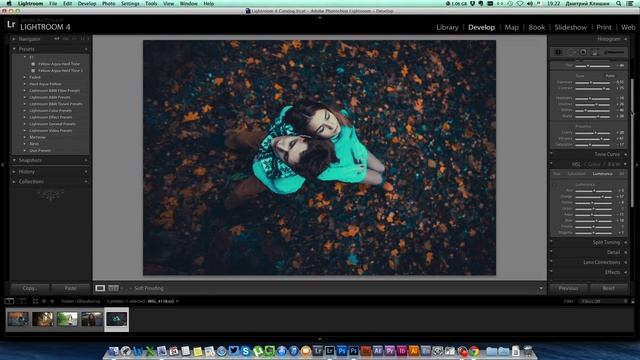Image resolution: width=640 pixels, height=360 pixels.
Task: Enable the Soft Proofing checkbox
Action: click(130, 289)
